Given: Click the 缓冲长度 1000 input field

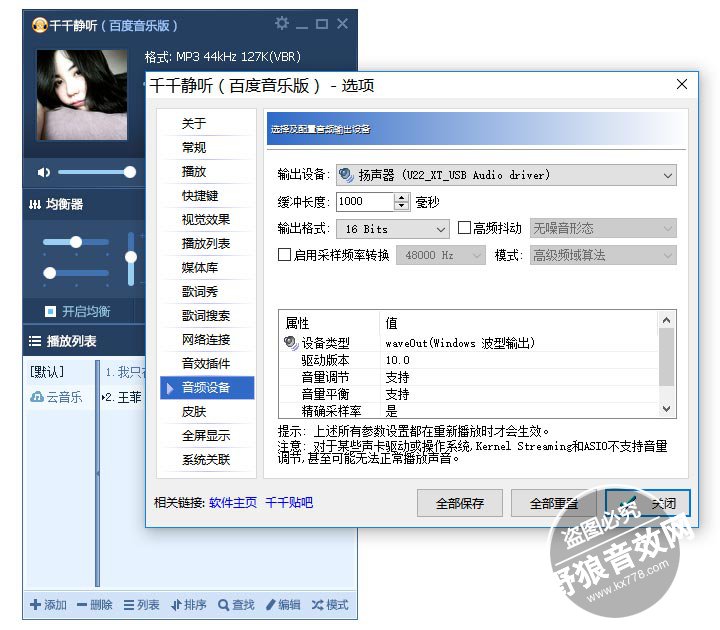Looking at the screenshot, I should (365, 202).
